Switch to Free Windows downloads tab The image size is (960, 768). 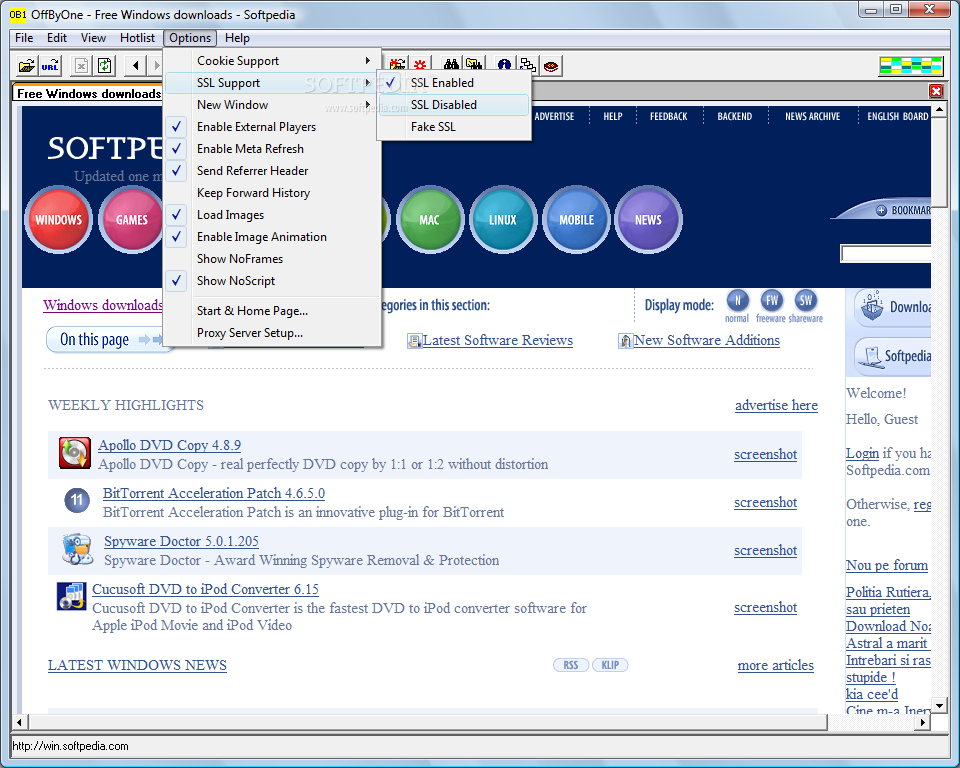pos(89,94)
